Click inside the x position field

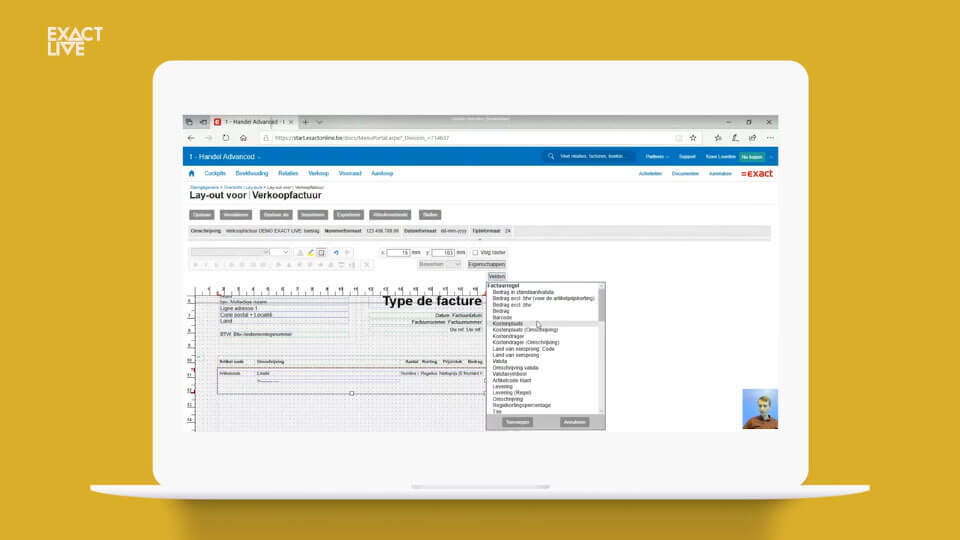point(398,252)
